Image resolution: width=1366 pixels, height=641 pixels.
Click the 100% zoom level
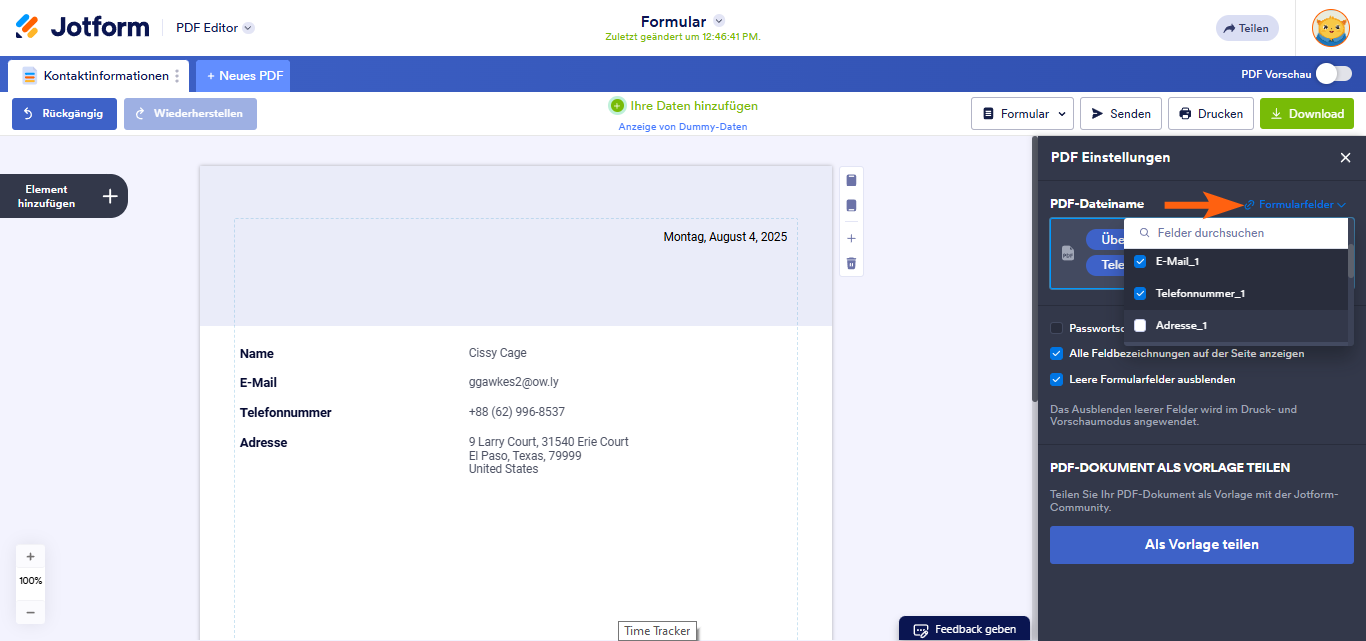(30, 581)
